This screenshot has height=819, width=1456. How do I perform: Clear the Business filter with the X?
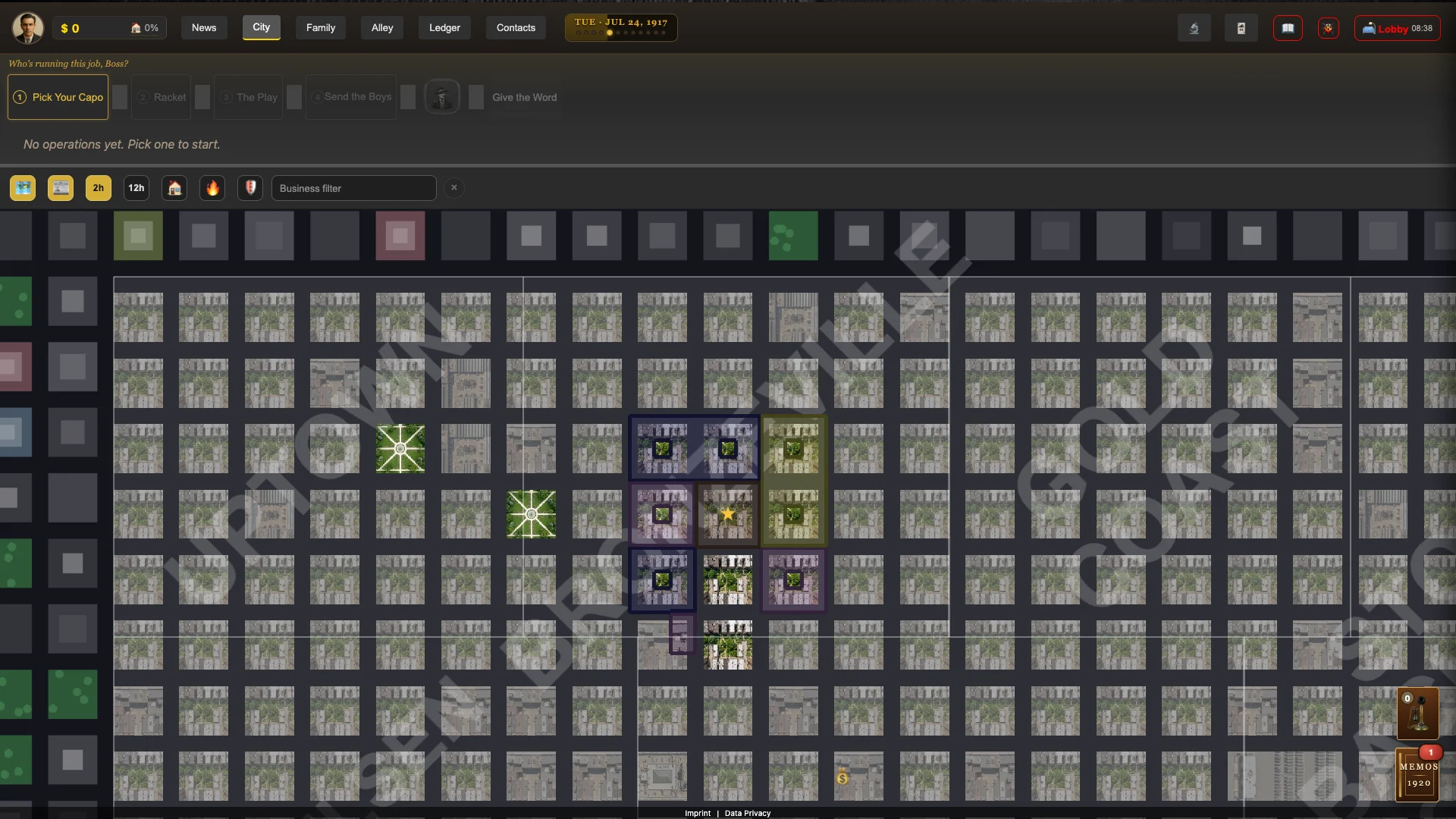point(454,188)
